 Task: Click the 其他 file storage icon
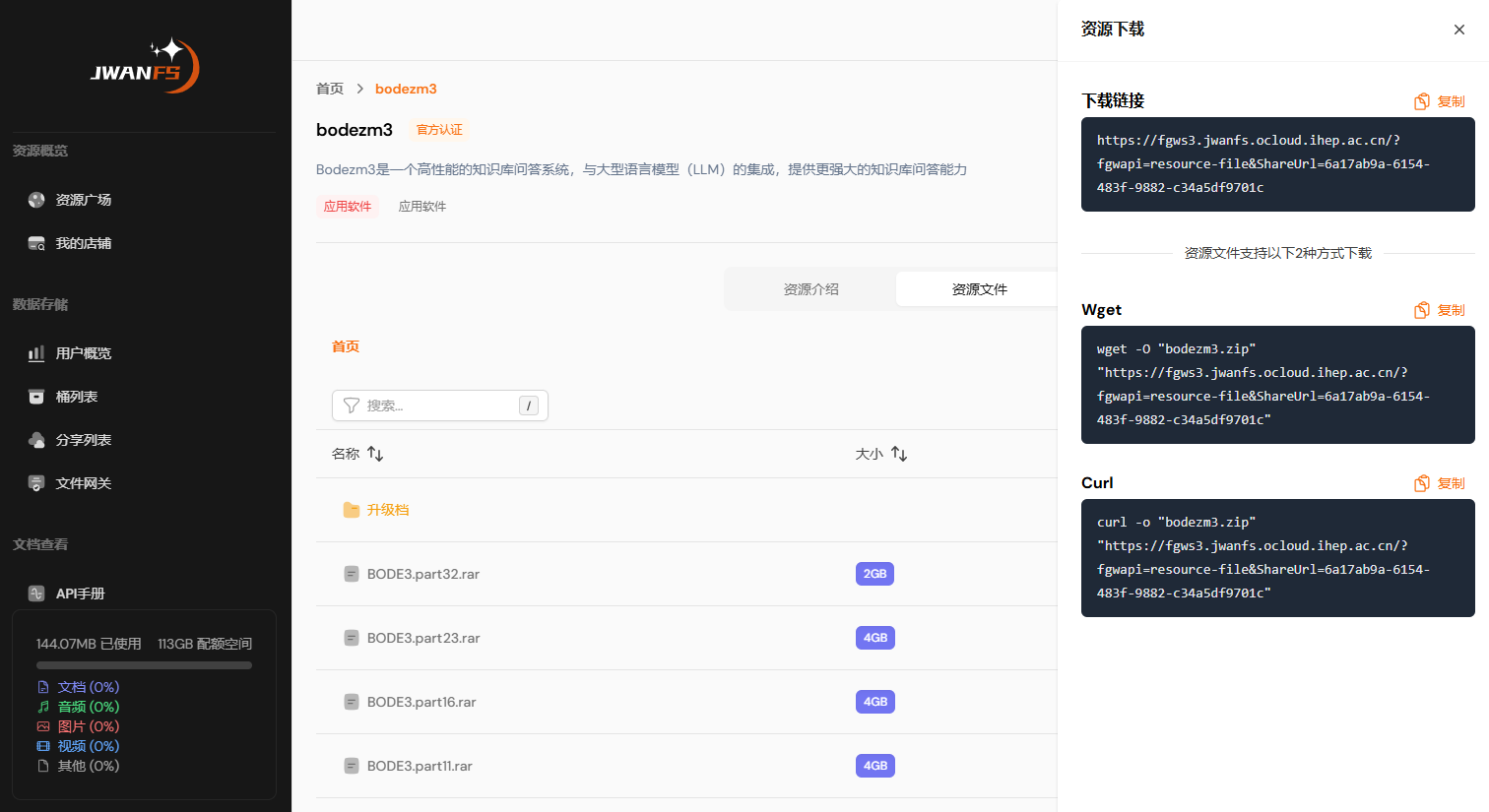(43, 766)
